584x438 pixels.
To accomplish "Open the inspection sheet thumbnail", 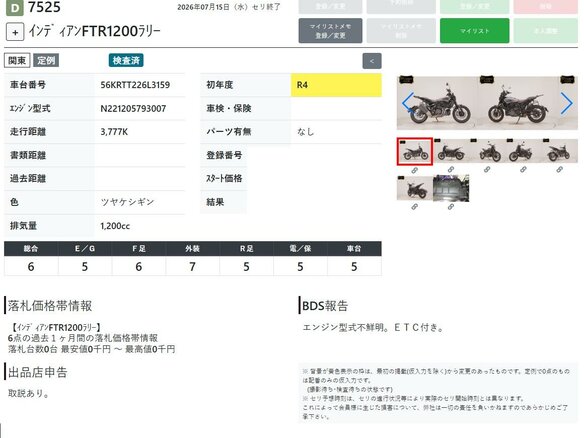I will pyautogui.click(x=451, y=188).
